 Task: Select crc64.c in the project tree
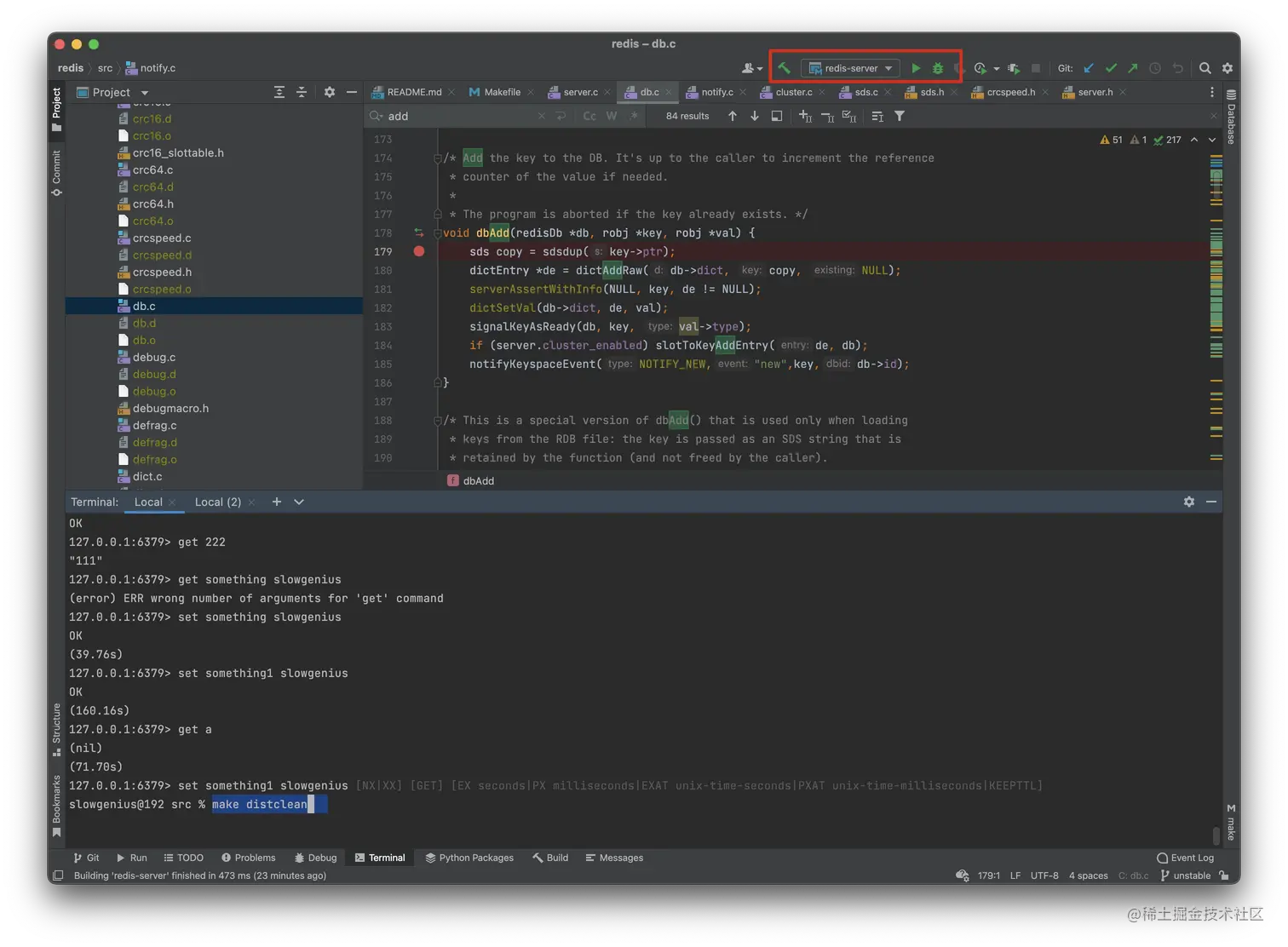click(x=152, y=169)
